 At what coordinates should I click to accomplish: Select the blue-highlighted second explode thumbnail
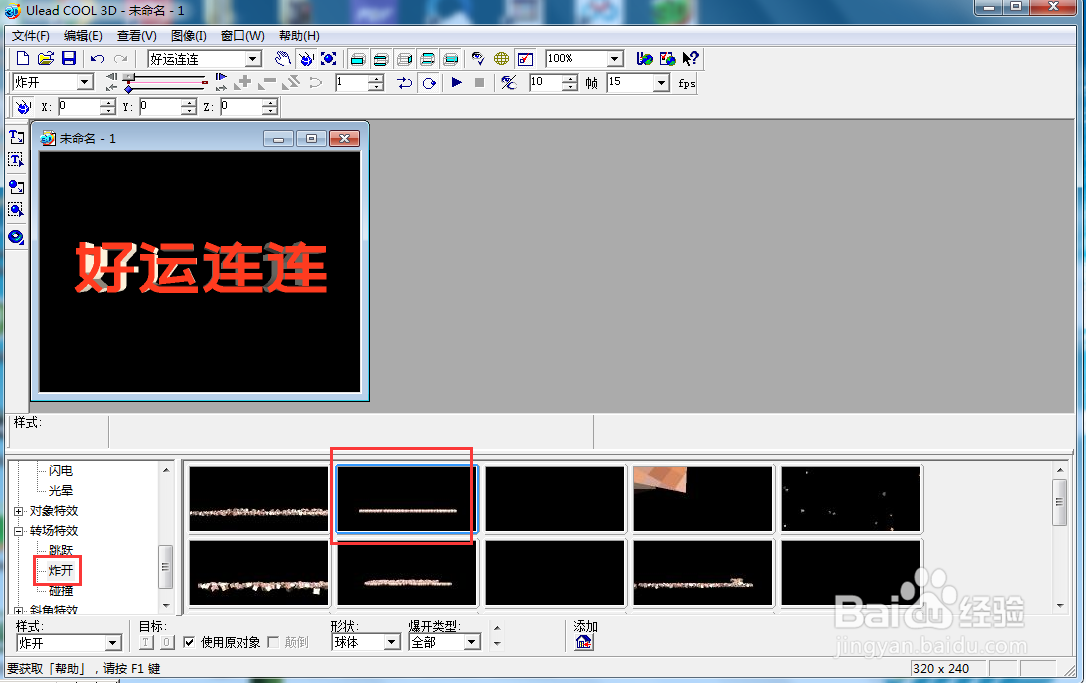click(x=407, y=499)
